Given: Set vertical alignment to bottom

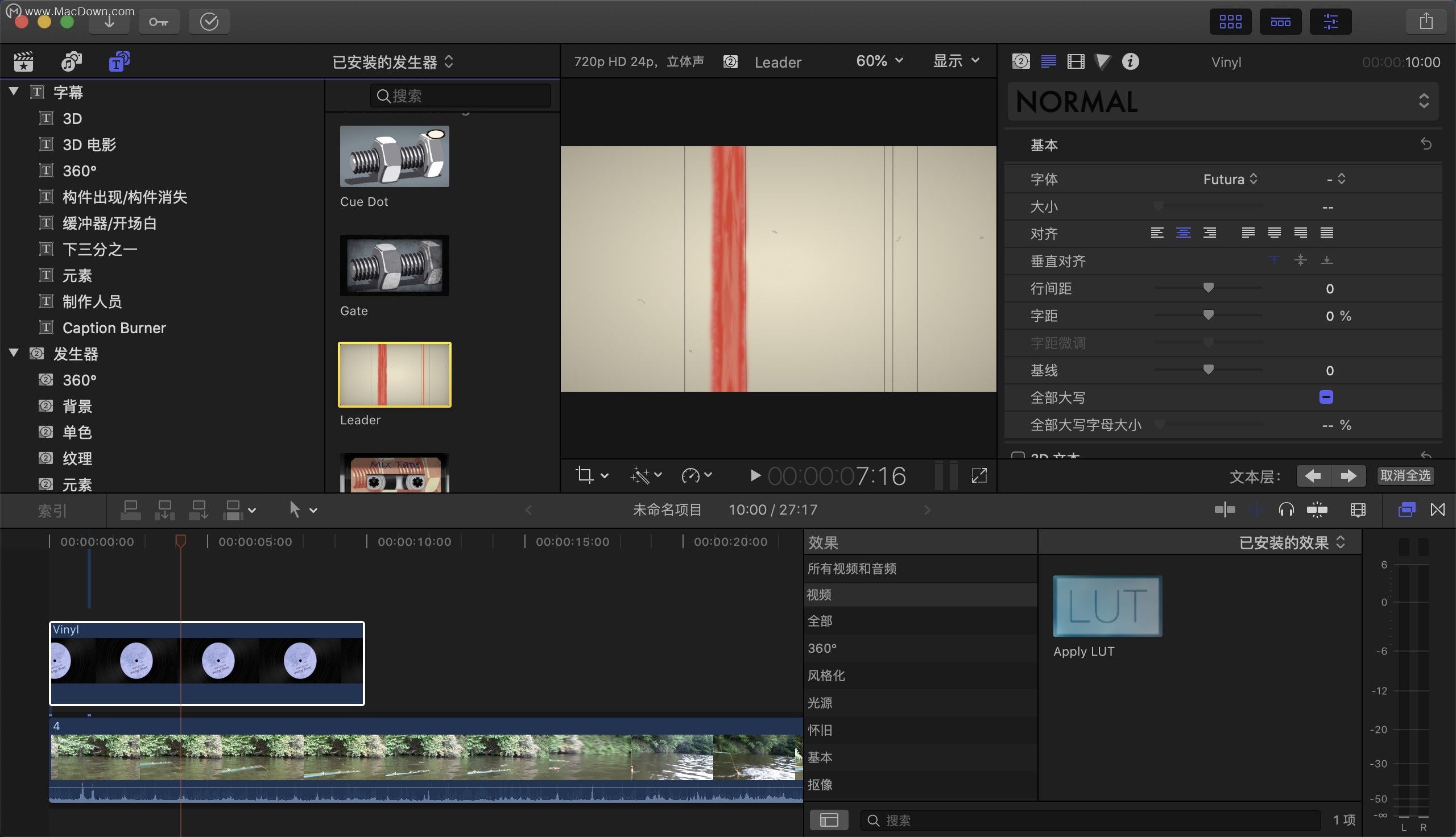Looking at the screenshot, I should (1327, 260).
